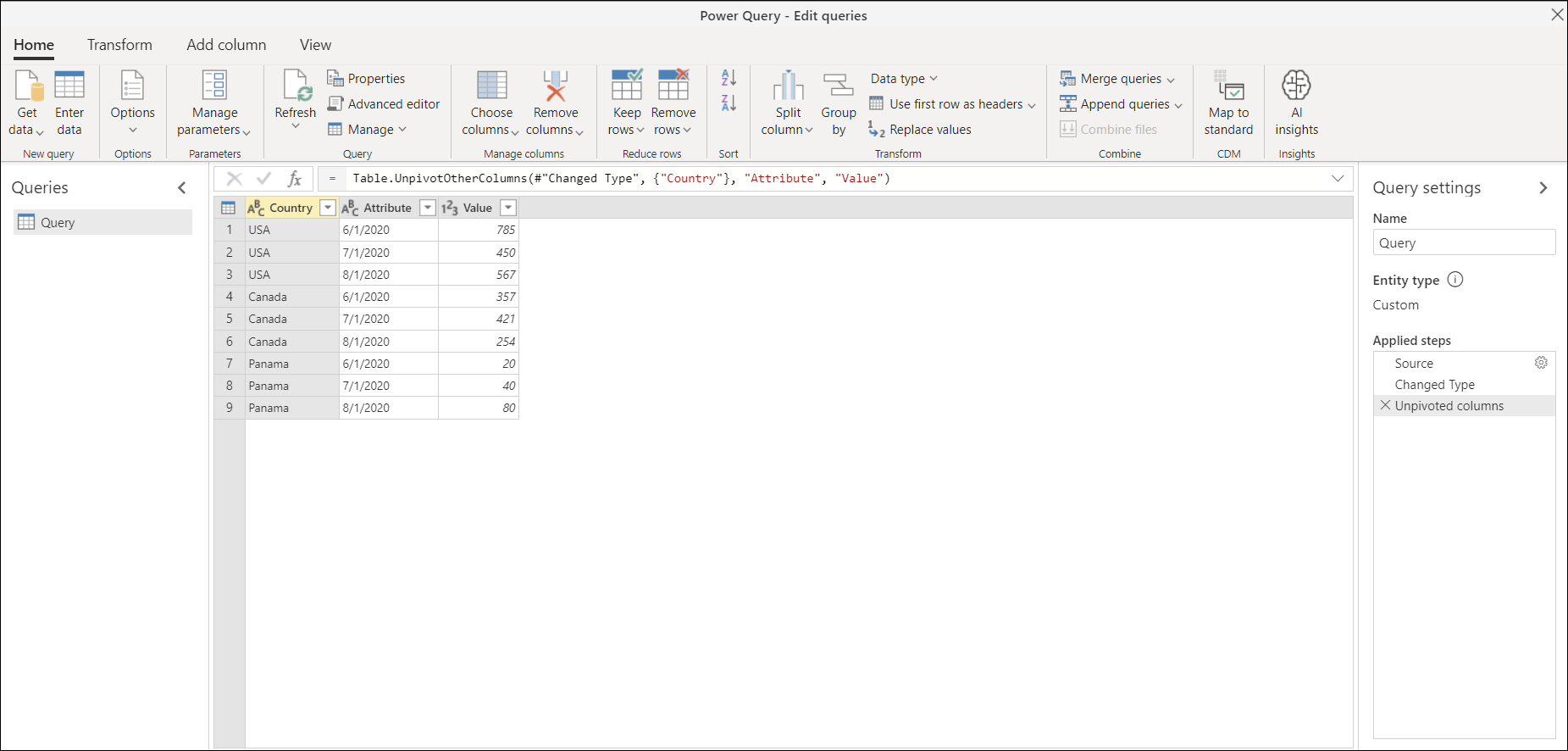
Task: Select row number 5
Action: 229,319
